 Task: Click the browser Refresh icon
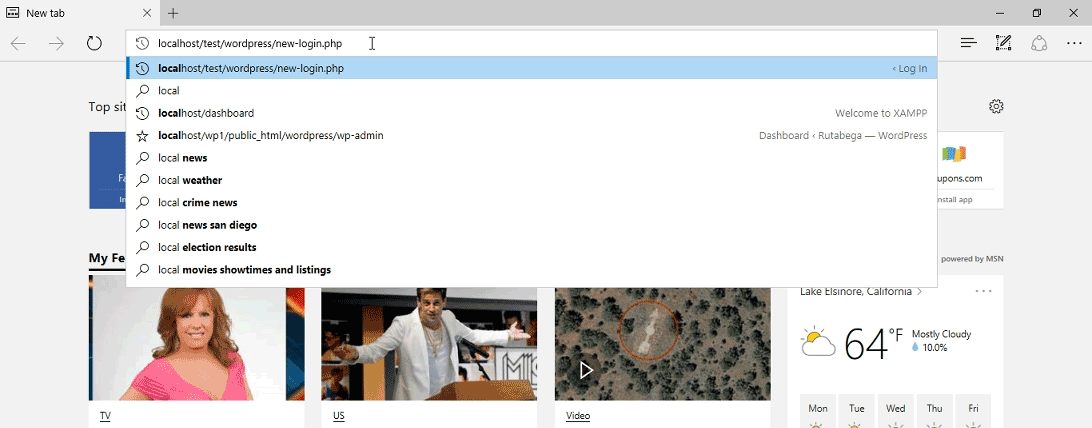coord(94,43)
